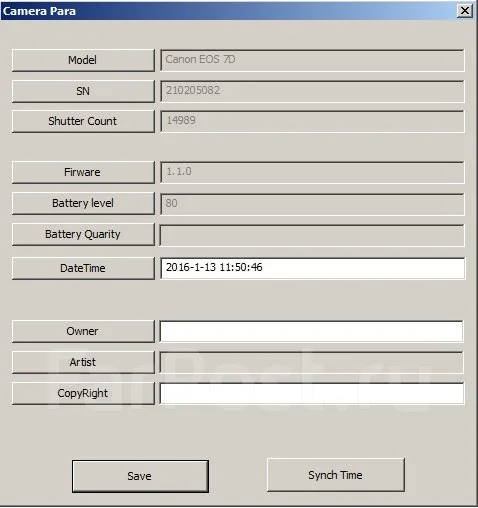Click the Shutter Count button
Viewport: 478px width, 508px height.
[83, 121]
